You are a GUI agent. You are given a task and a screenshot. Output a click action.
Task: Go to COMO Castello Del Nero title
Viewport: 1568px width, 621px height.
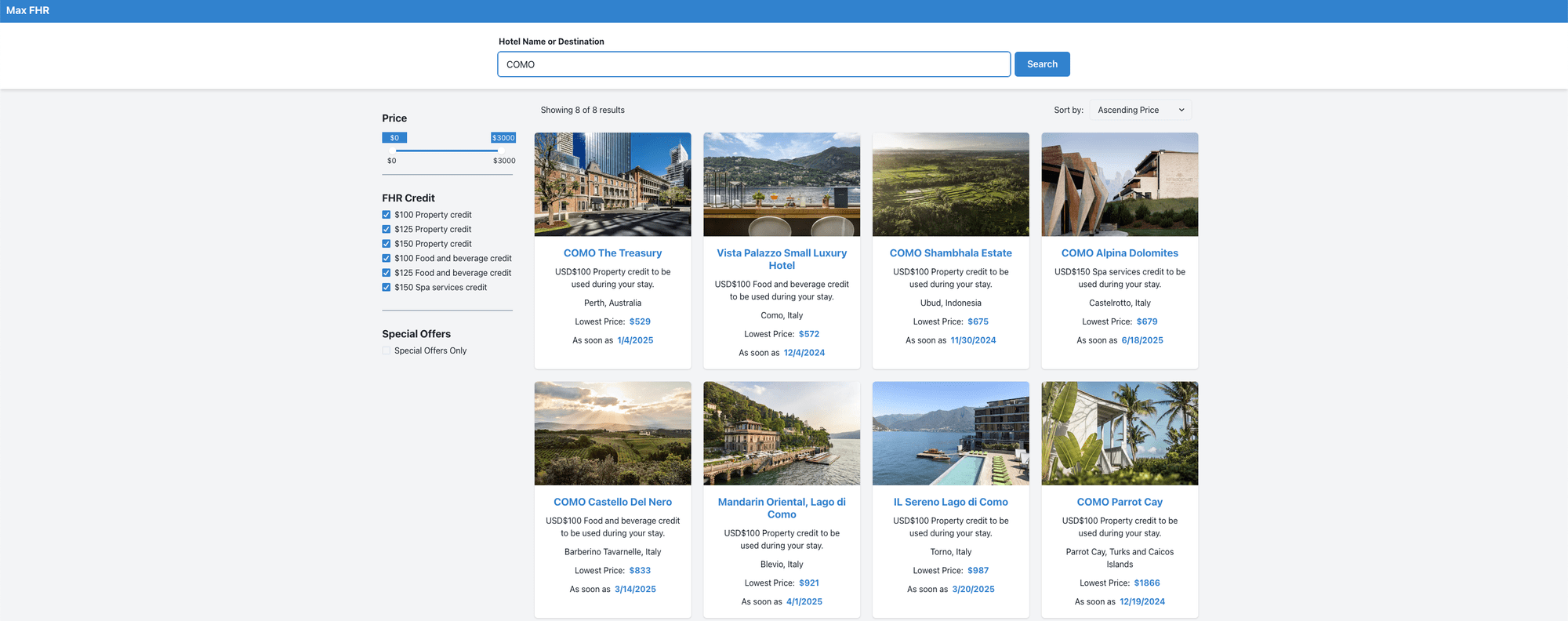pyautogui.click(x=613, y=502)
